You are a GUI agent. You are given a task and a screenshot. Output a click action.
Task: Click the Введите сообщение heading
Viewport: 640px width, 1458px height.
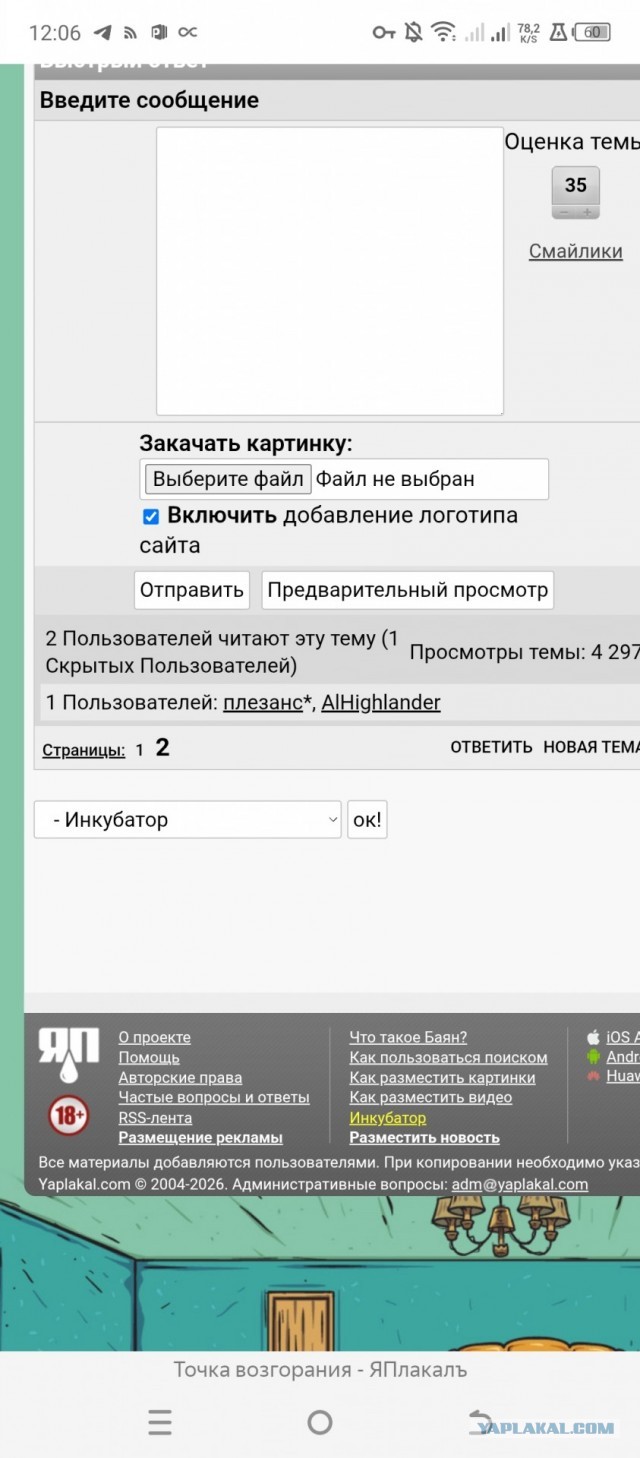(x=149, y=100)
